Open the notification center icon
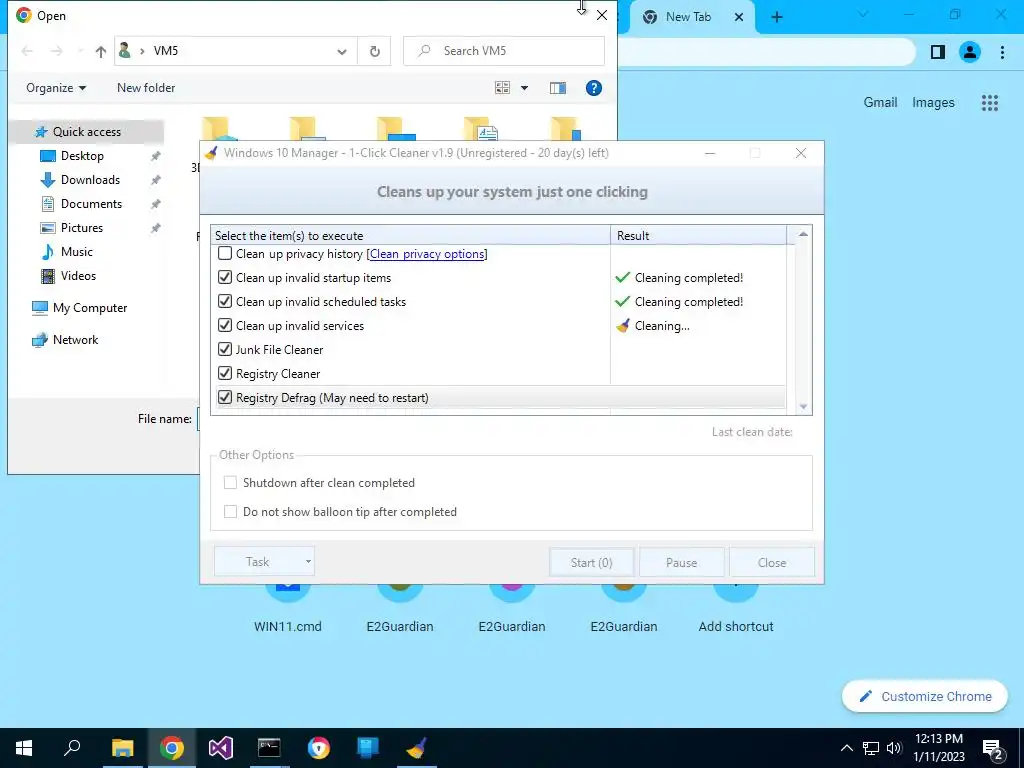This screenshot has height=768, width=1024. tap(993, 750)
